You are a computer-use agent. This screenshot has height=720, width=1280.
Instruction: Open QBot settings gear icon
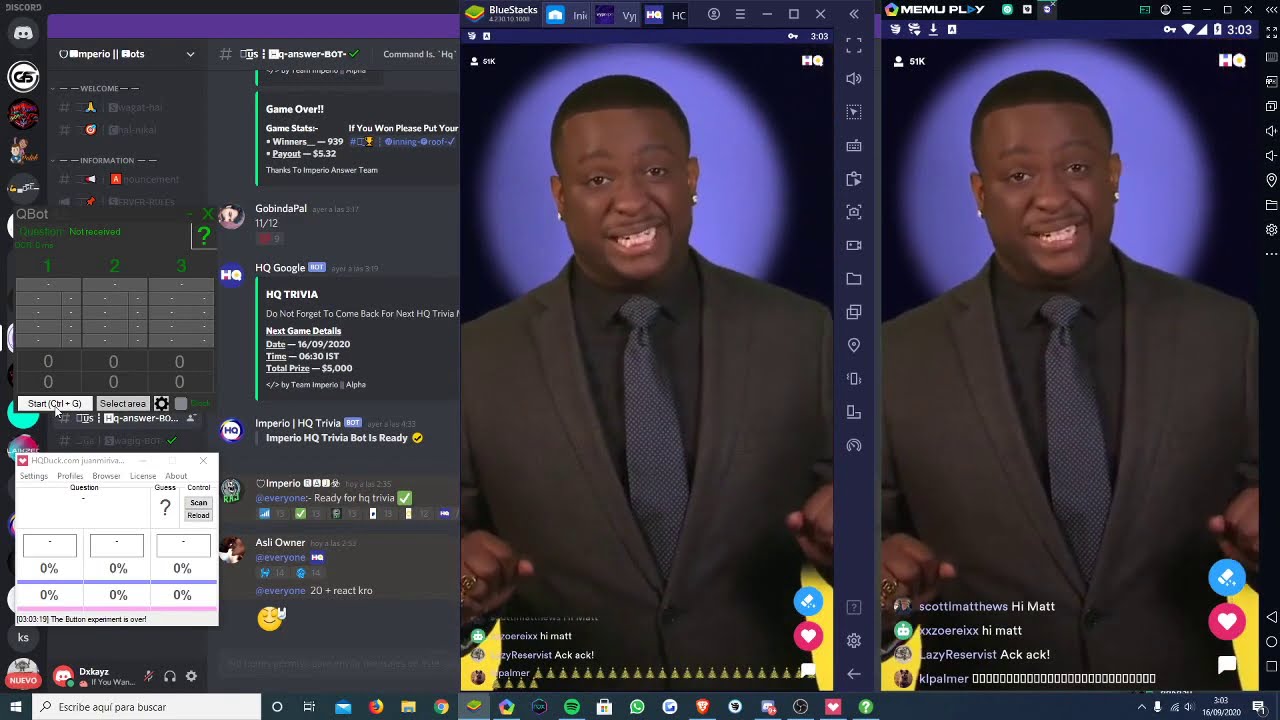161,404
